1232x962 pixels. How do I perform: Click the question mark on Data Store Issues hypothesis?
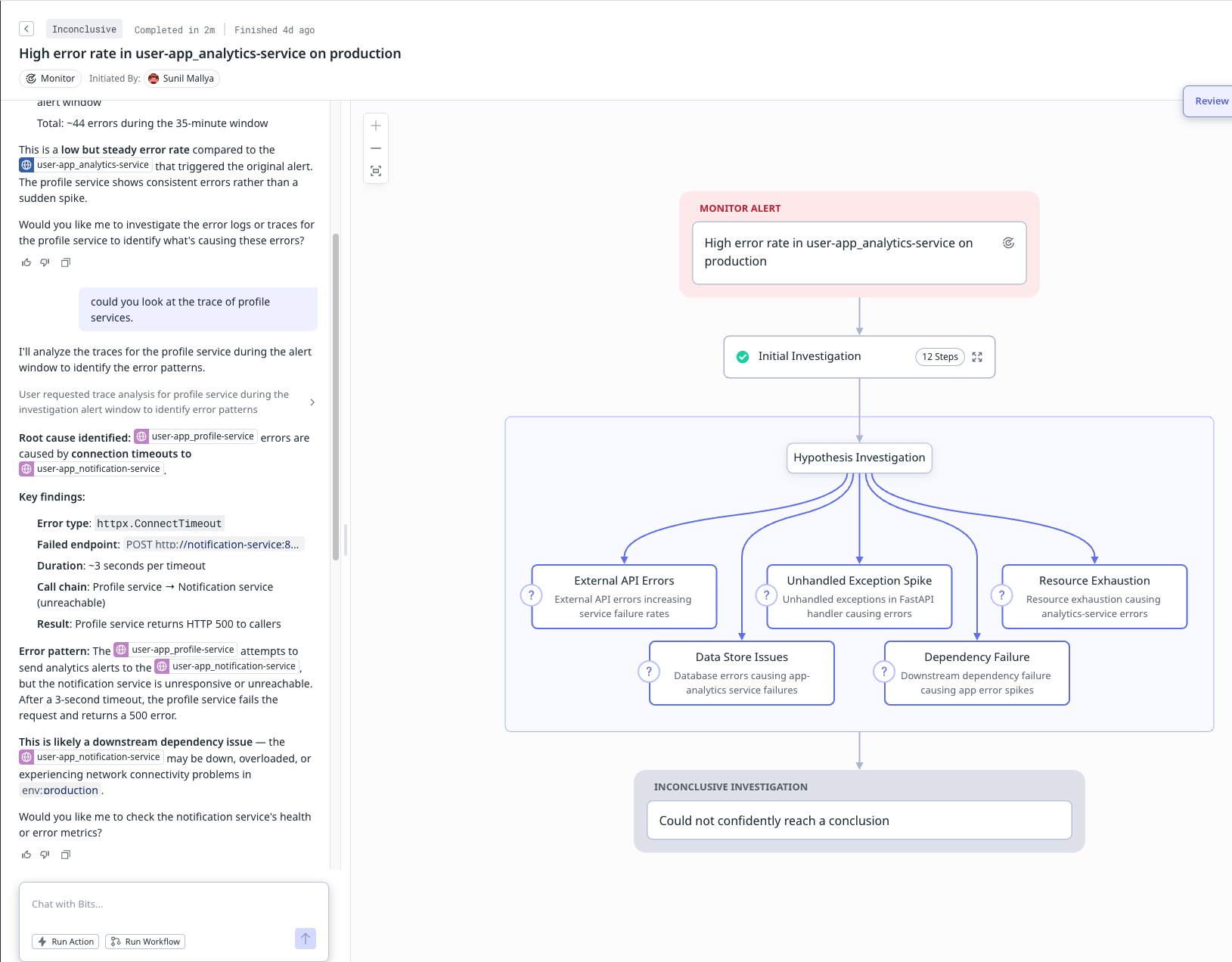[x=648, y=671]
